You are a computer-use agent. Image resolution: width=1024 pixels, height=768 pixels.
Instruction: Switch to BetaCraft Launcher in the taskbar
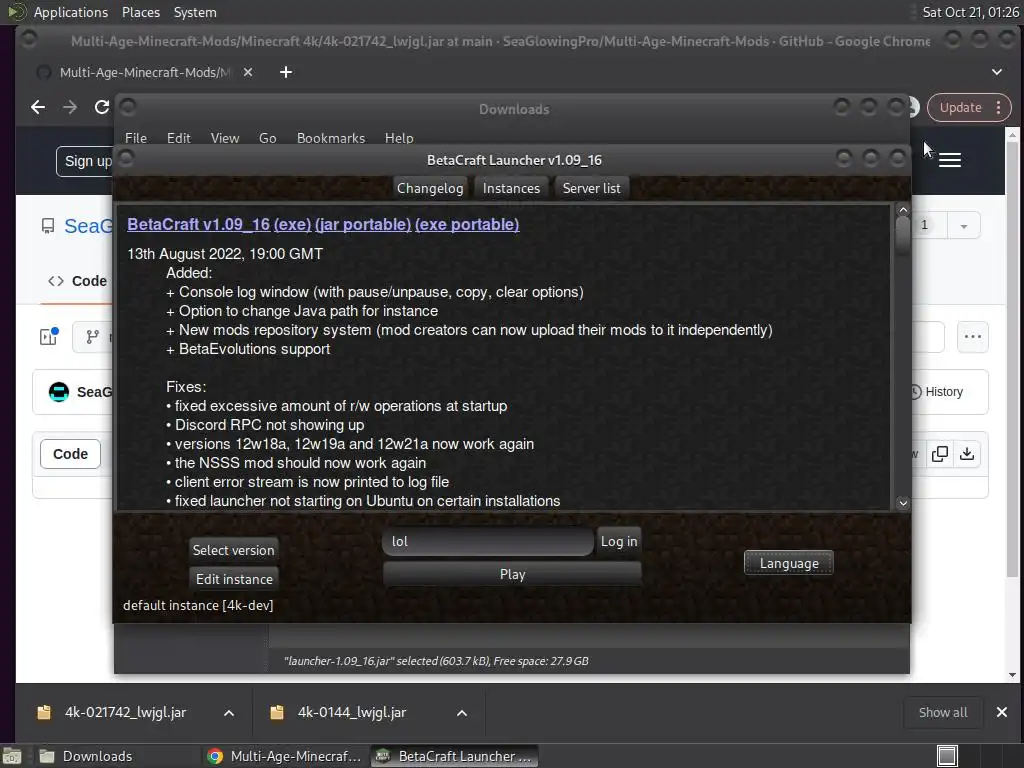(x=455, y=756)
